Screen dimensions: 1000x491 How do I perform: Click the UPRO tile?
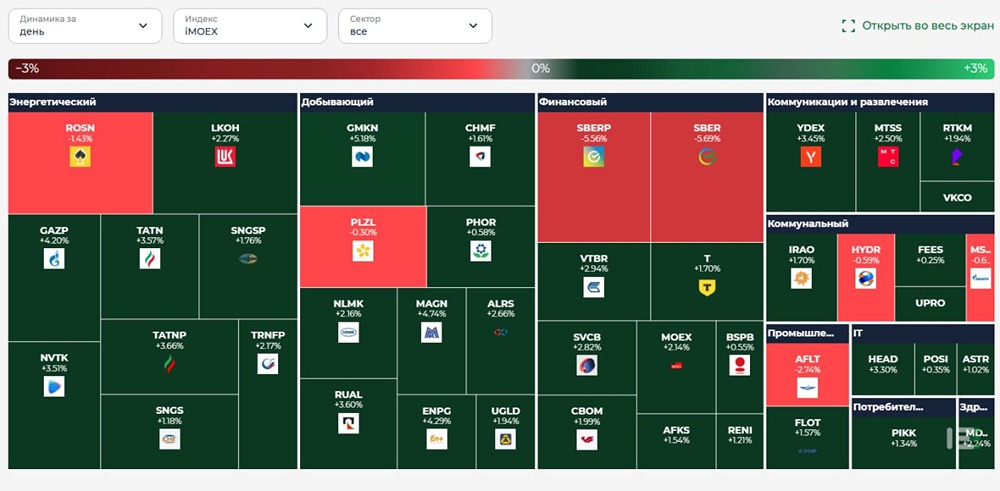pyautogui.click(x=930, y=304)
